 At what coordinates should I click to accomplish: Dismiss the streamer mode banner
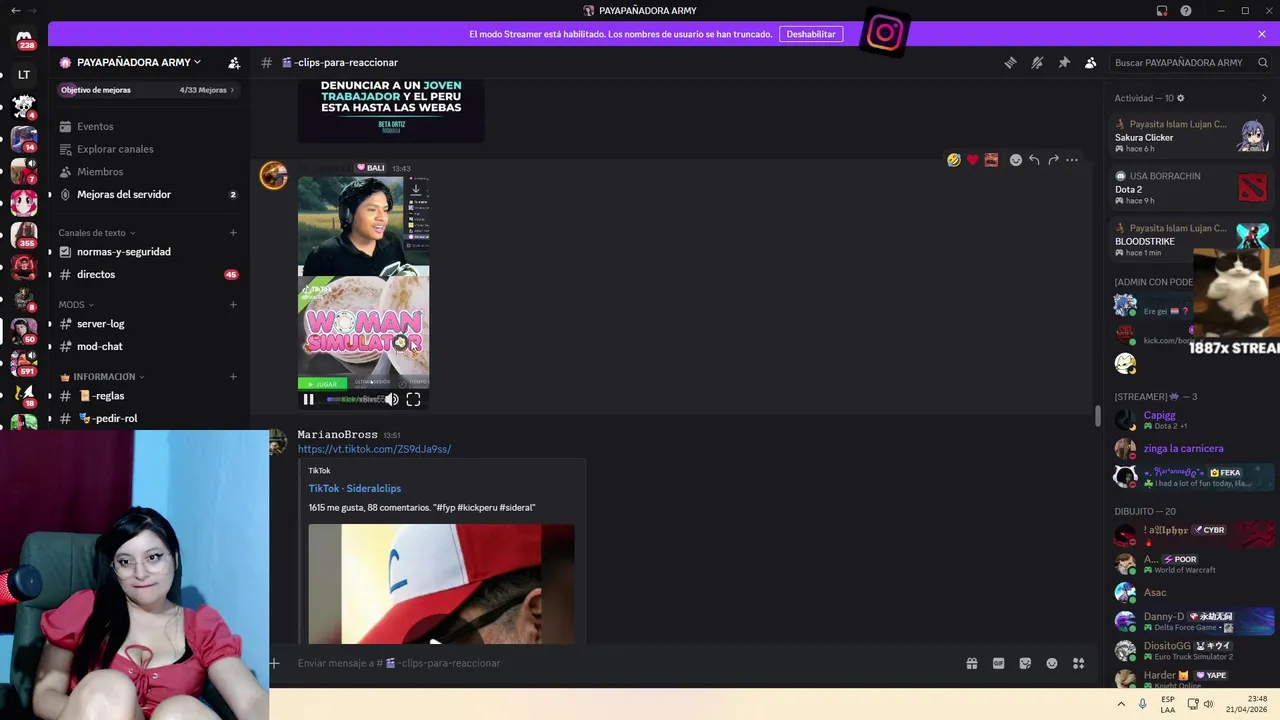point(1262,34)
